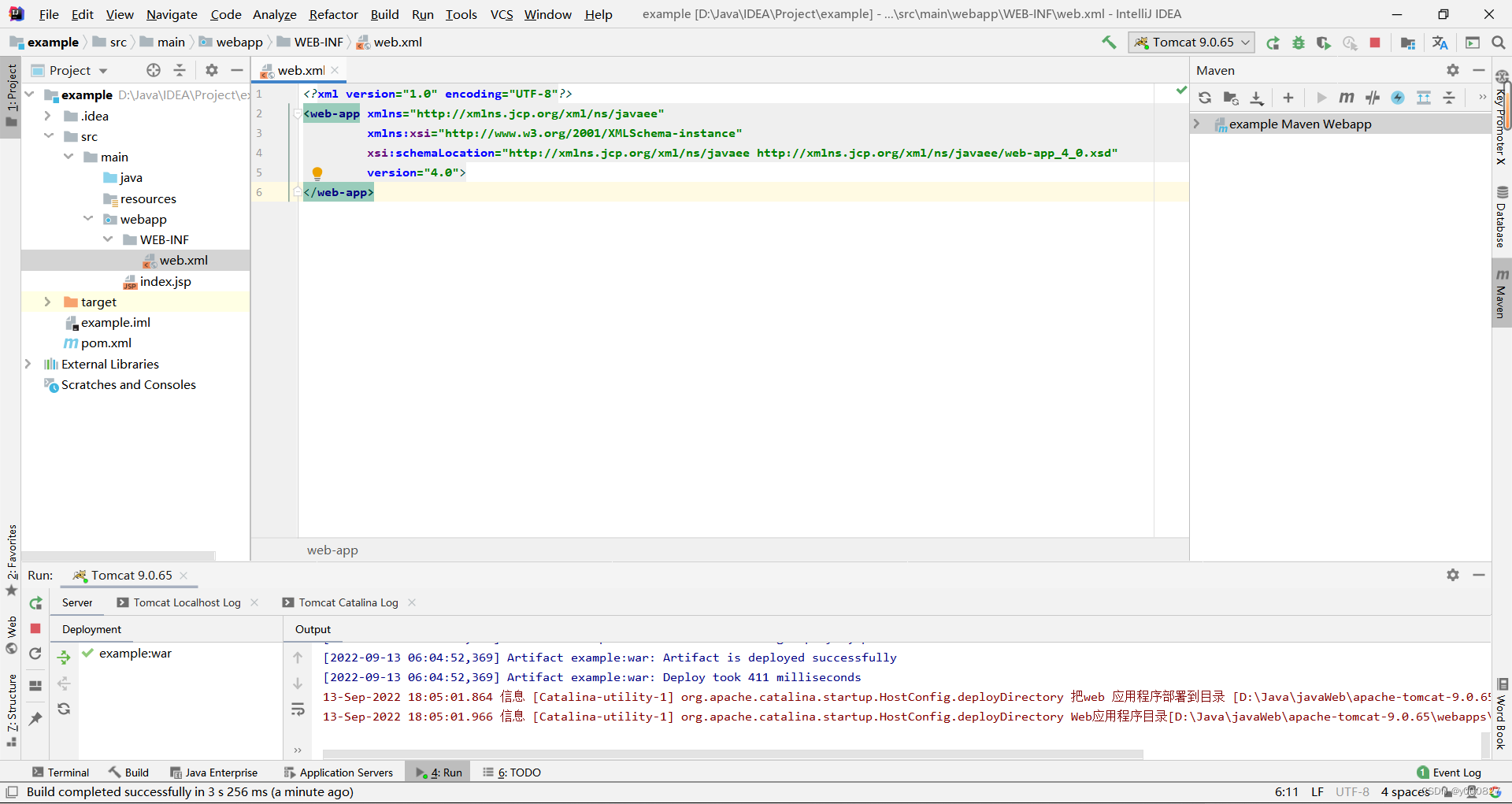Start debugging with the green bug icon
This screenshot has height=804, width=1512.
[x=1299, y=43]
